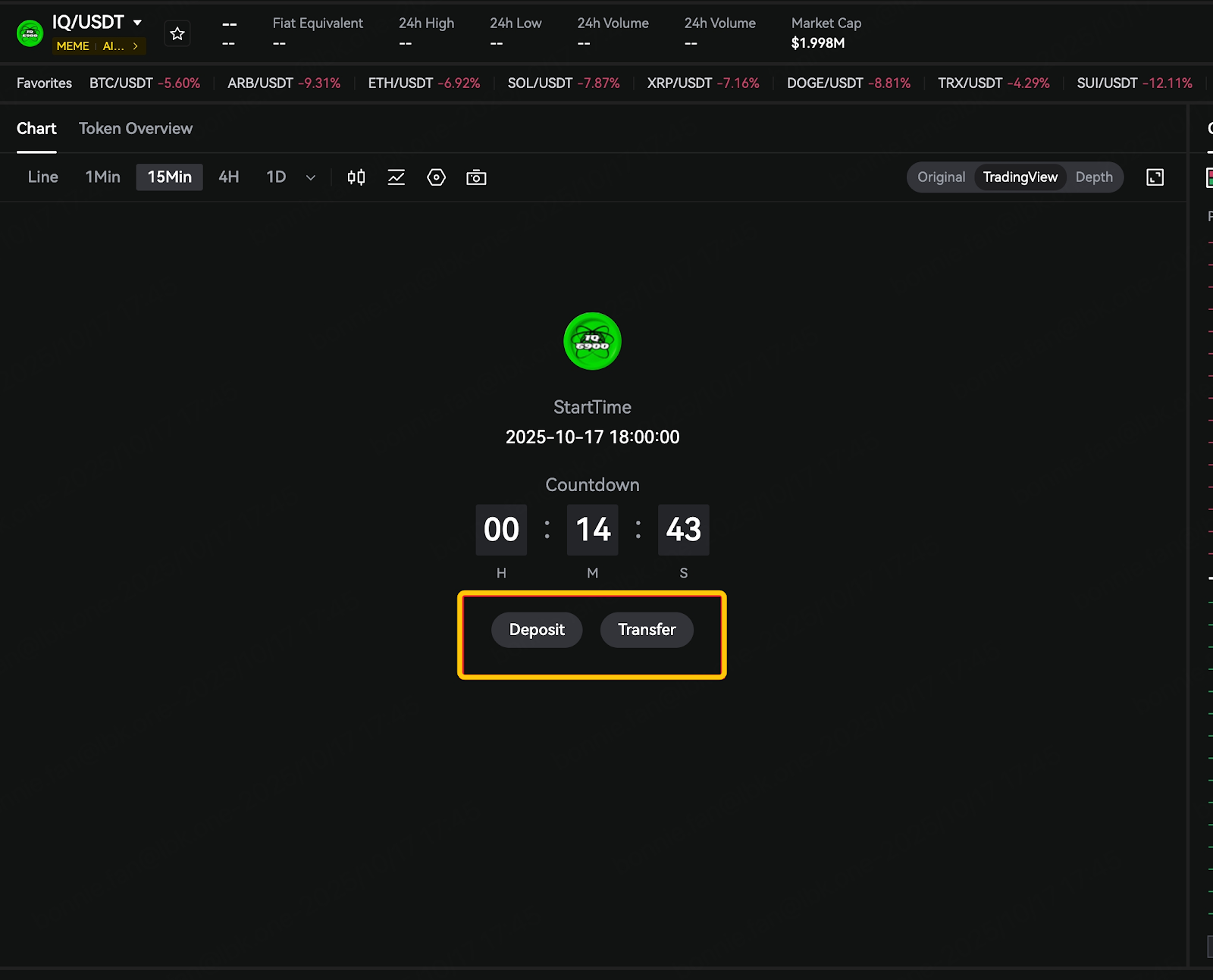Image resolution: width=1213 pixels, height=980 pixels.
Task: Open the IQ/USDT pair selector dropdown
Action: [x=137, y=23]
